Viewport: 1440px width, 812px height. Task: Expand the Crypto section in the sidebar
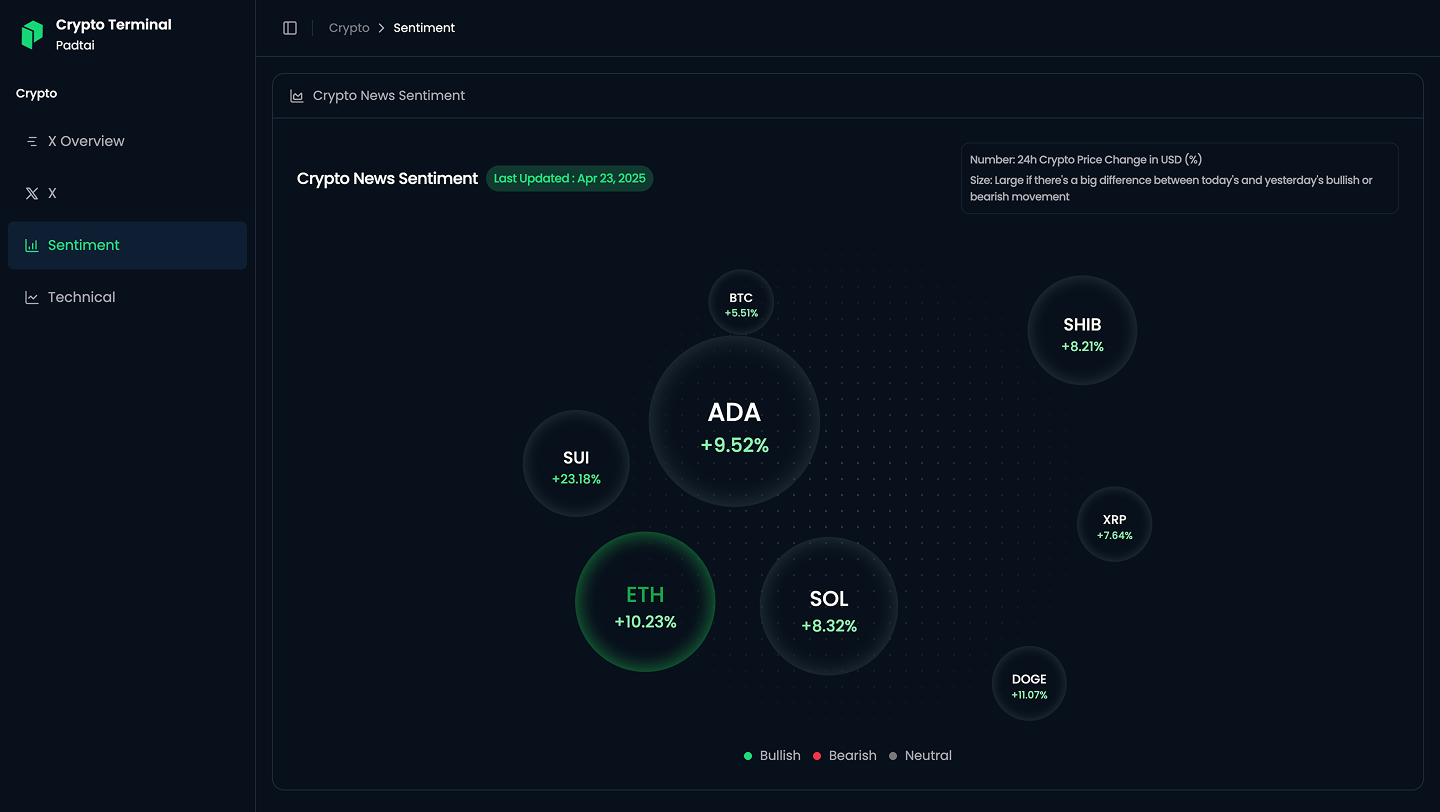pyautogui.click(x=36, y=93)
